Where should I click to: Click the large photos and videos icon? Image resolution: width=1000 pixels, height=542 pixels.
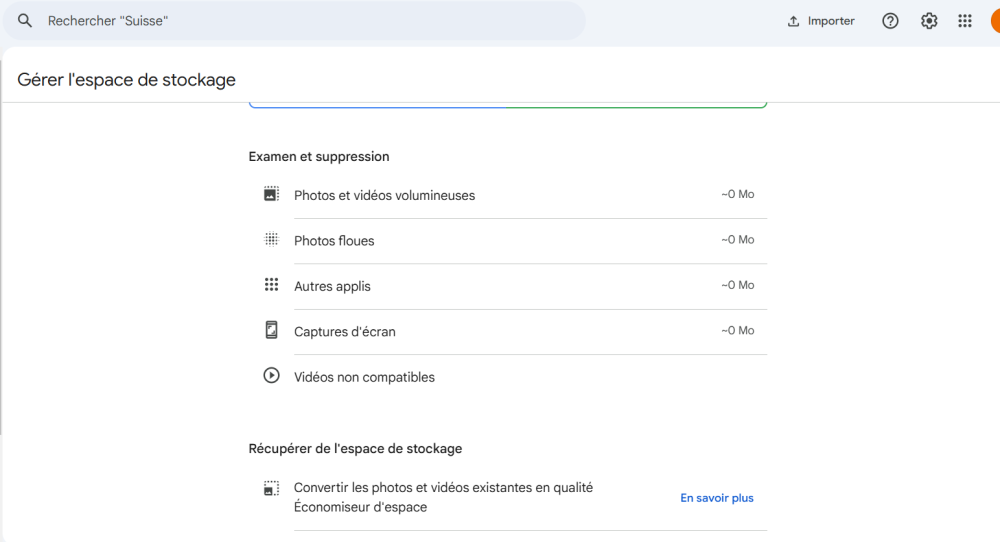[271, 194]
